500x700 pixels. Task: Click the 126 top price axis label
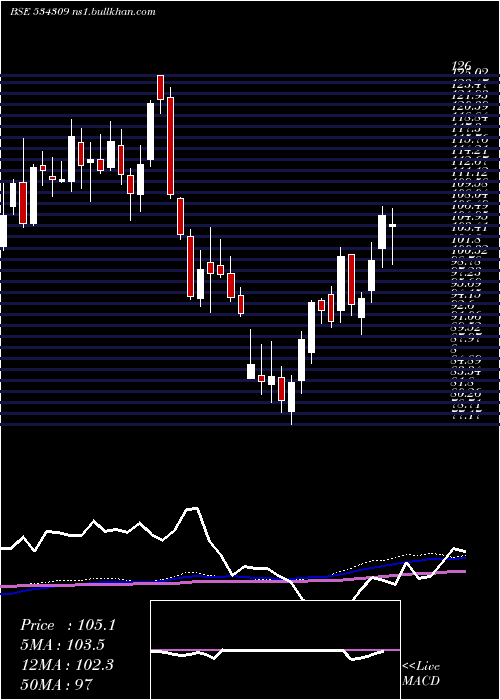pos(463,67)
